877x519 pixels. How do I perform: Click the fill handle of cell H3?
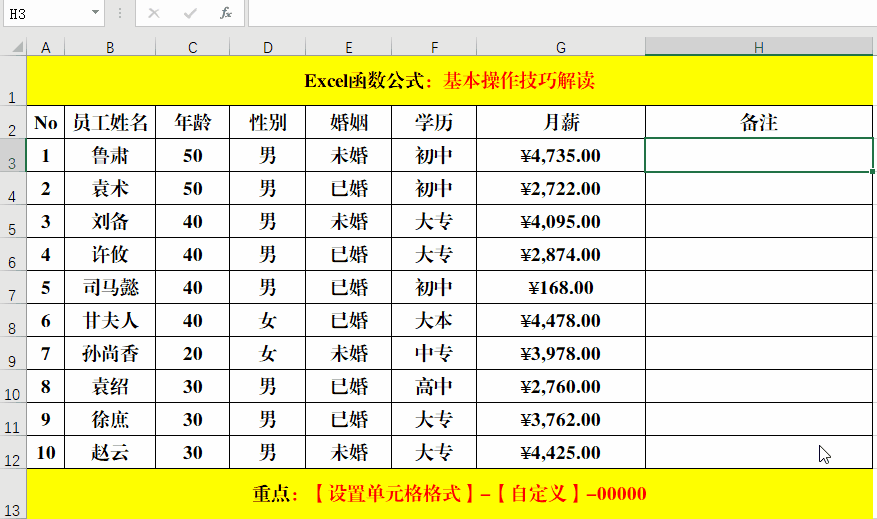click(872, 171)
